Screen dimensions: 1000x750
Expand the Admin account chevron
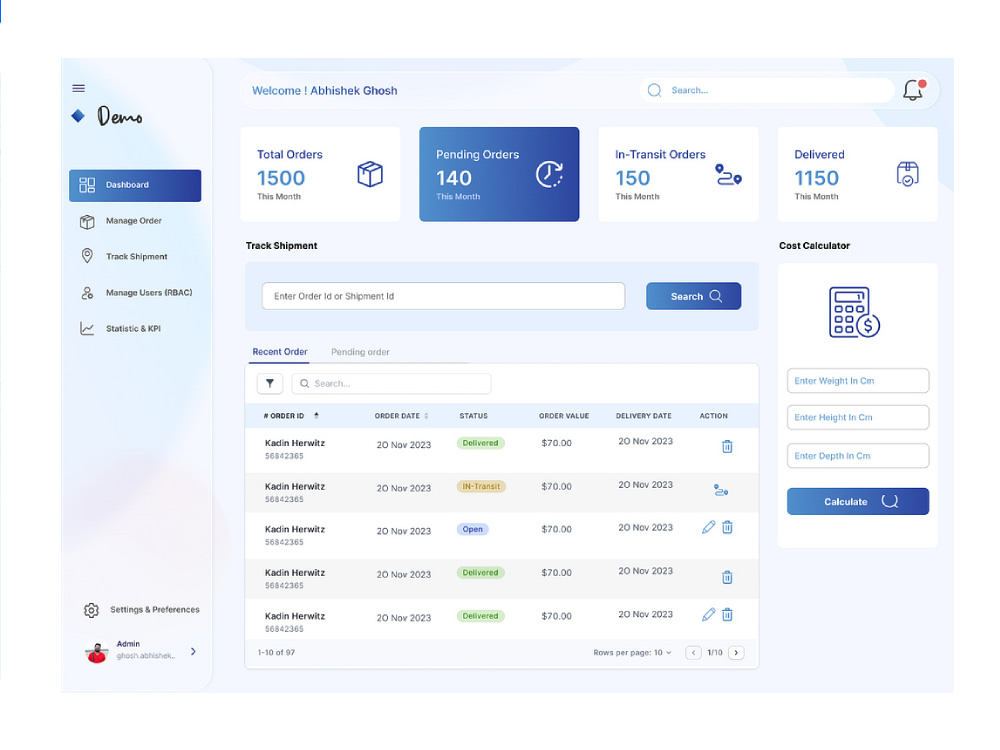[x=193, y=652]
